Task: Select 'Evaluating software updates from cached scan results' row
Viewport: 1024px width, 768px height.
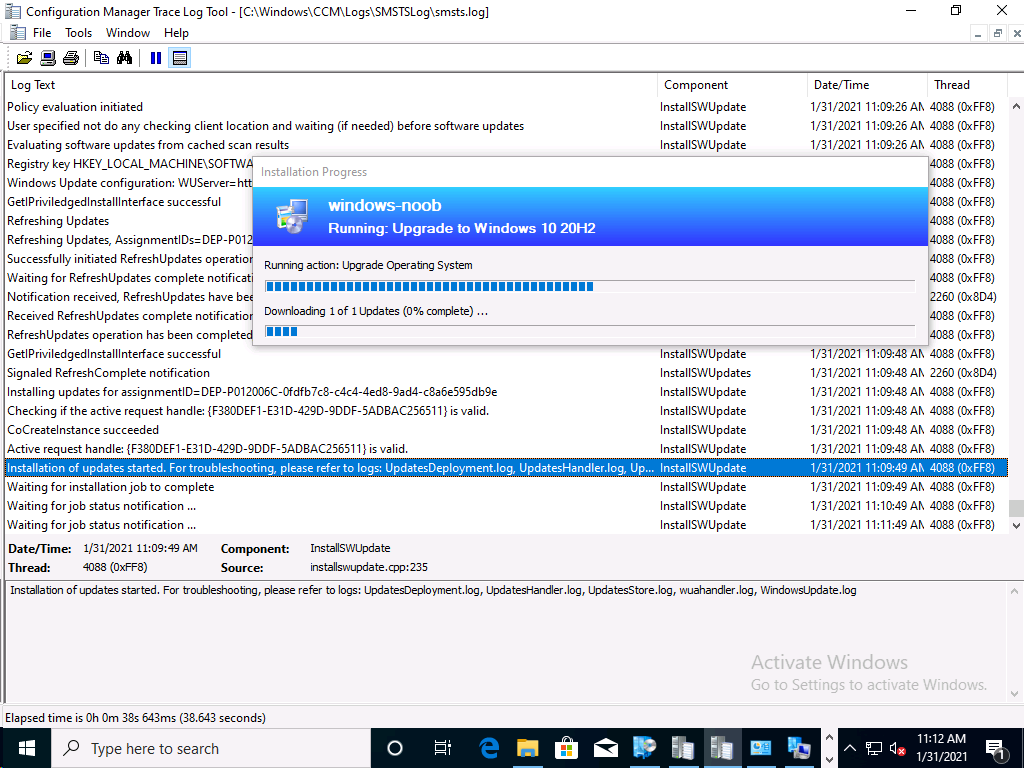Action: [506, 144]
